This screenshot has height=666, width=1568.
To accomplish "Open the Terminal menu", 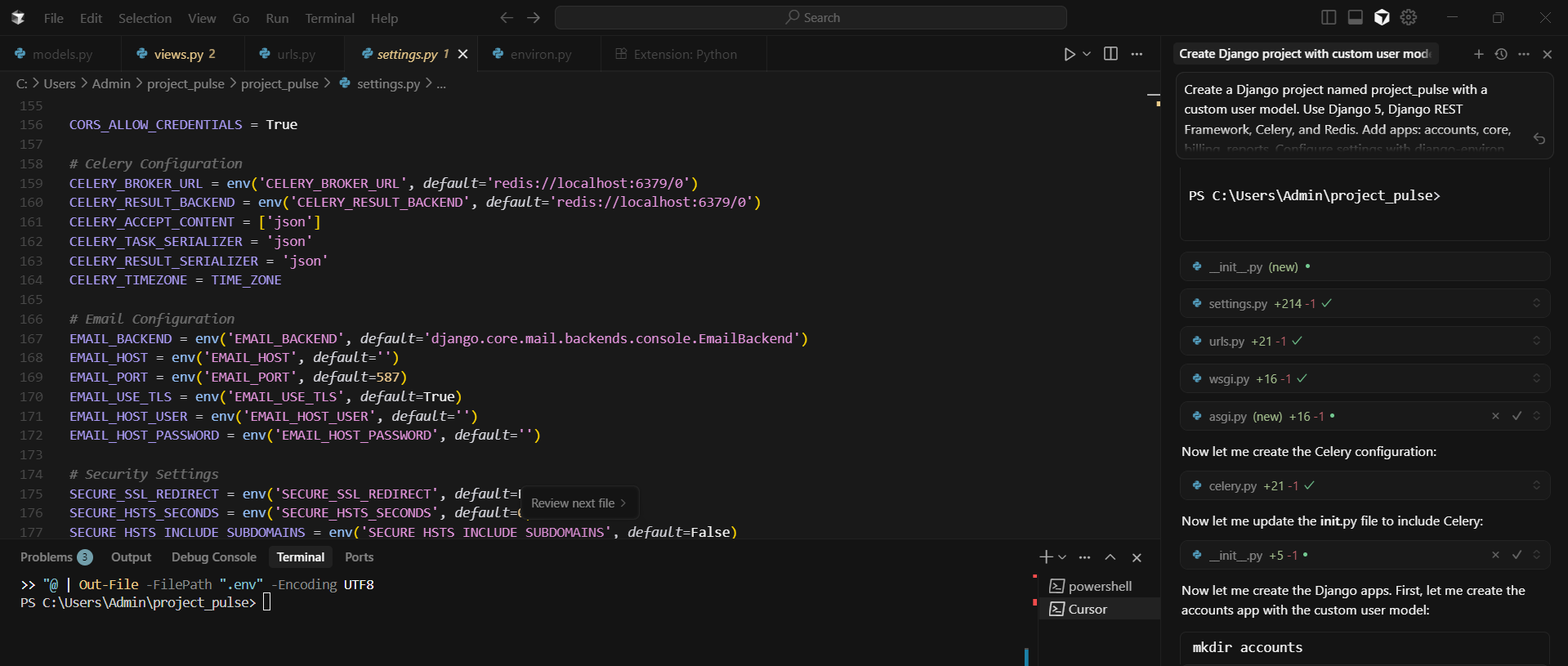I will pos(329,18).
